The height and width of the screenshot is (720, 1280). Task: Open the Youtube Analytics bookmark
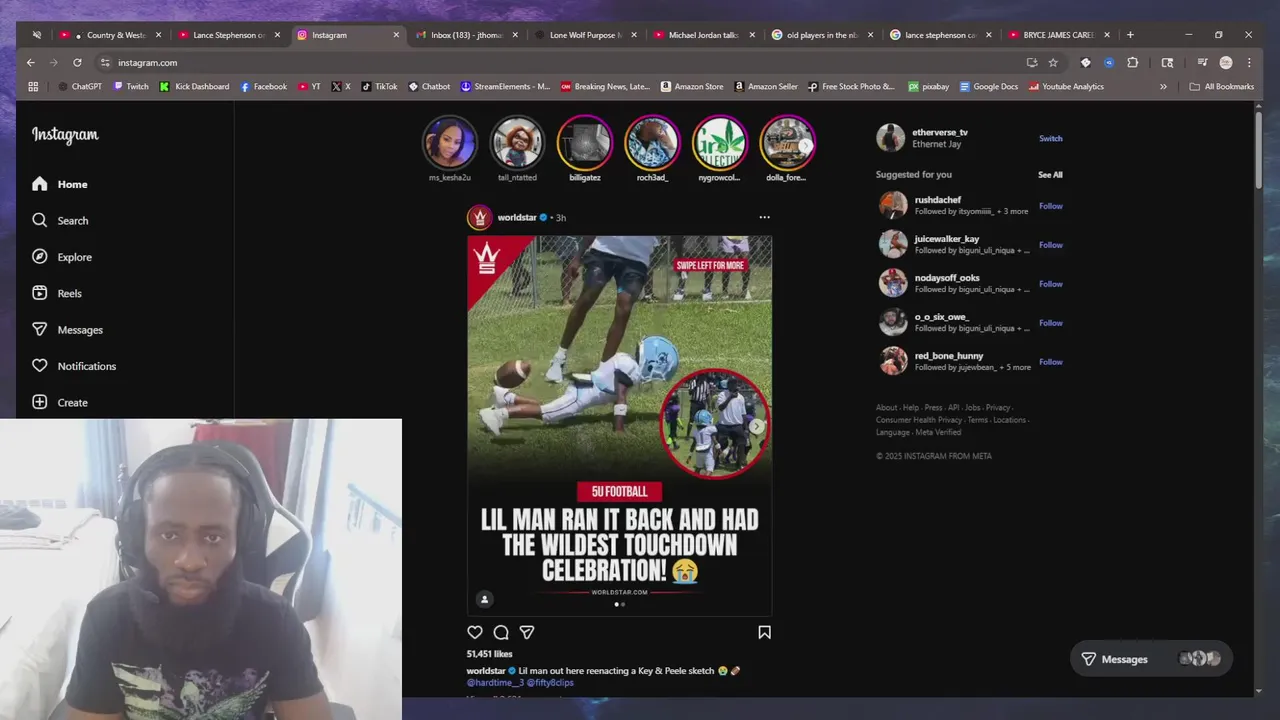pos(1066,87)
